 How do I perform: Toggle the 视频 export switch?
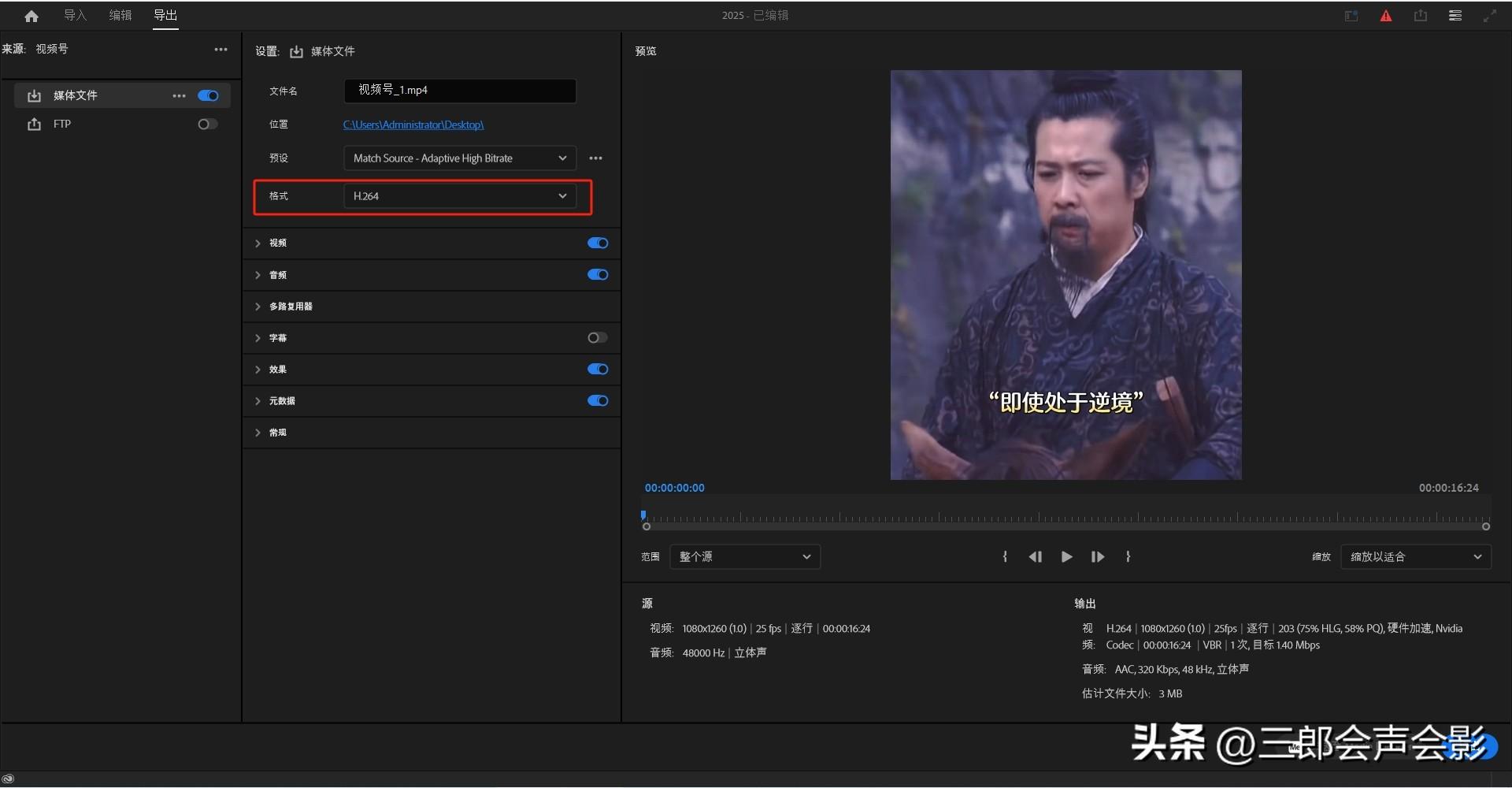coord(598,243)
